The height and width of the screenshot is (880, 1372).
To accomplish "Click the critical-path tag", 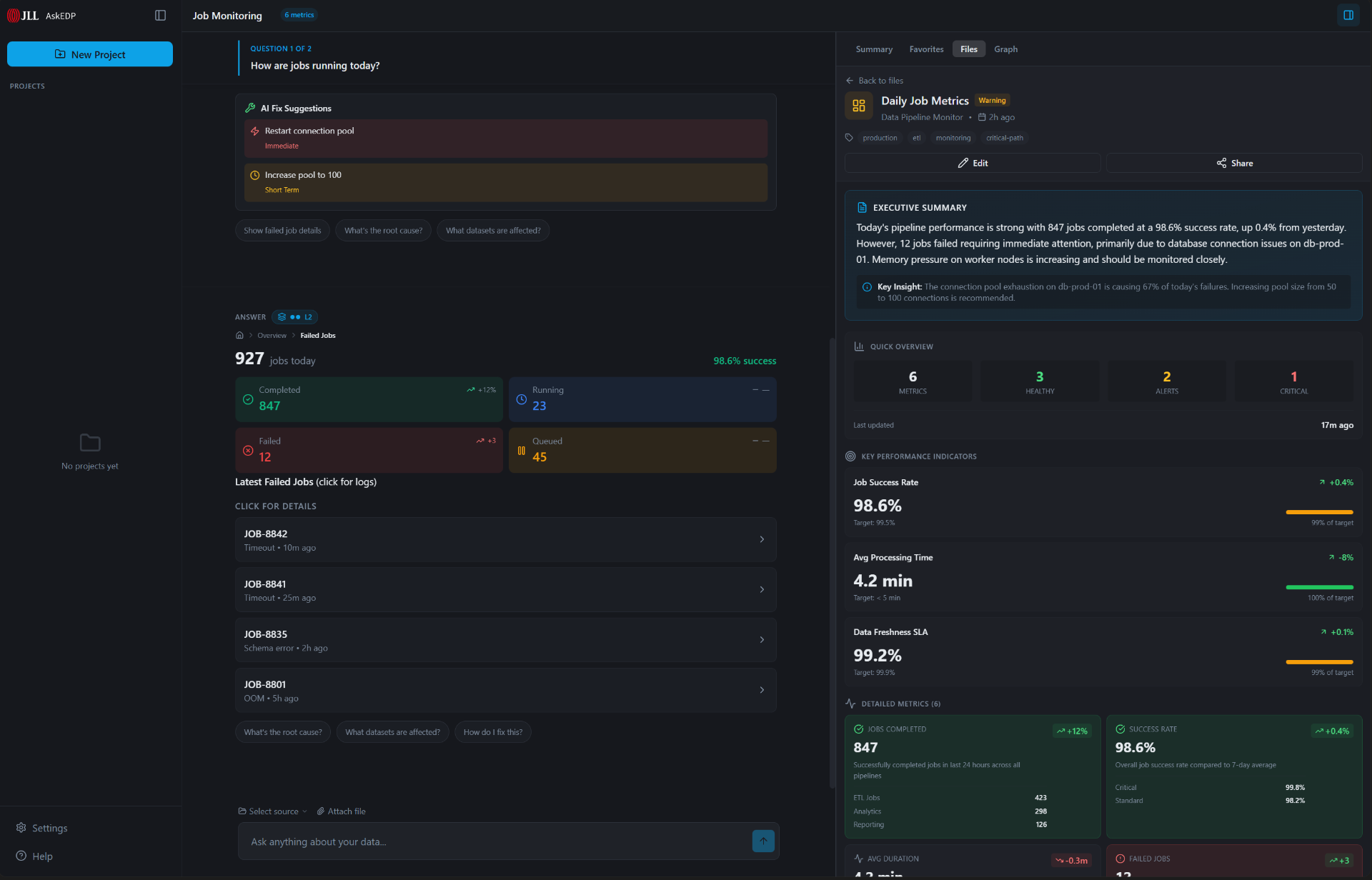I will (x=1005, y=138).
